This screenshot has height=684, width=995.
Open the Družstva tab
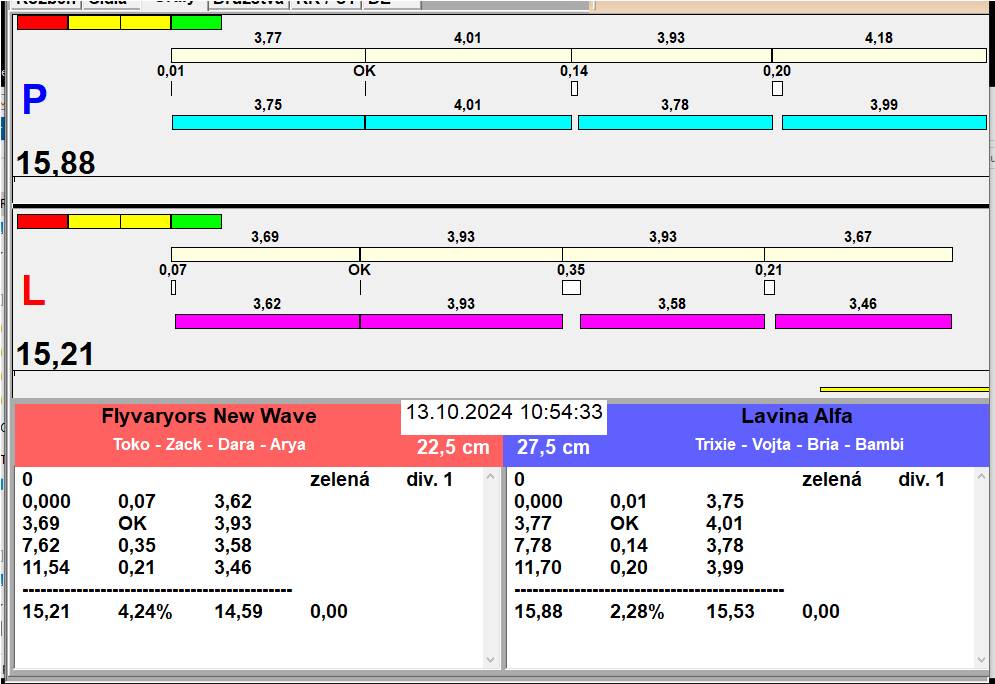click(x=248, y=3)
